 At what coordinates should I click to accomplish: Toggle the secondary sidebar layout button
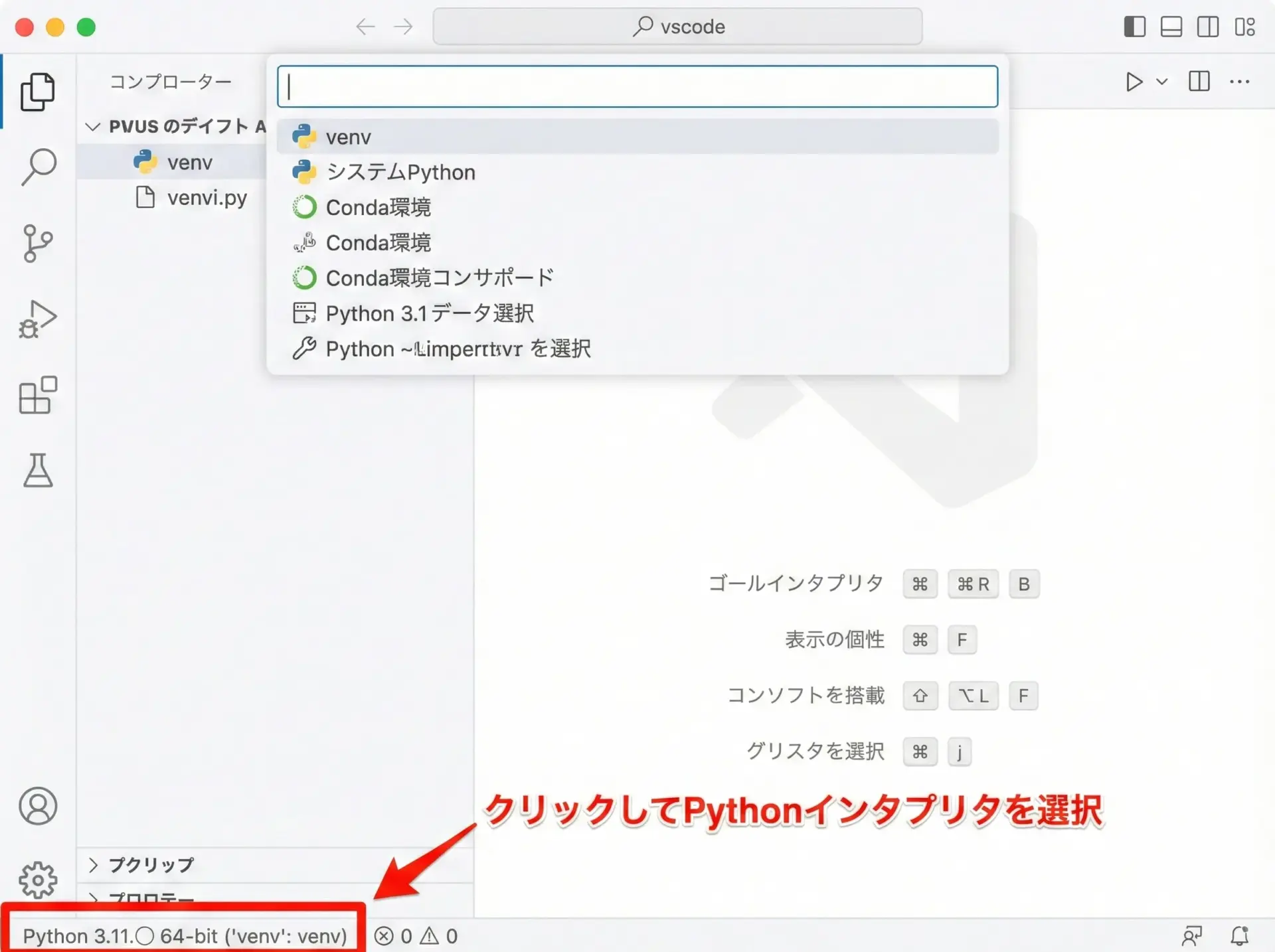click(x=1207, y=27)
